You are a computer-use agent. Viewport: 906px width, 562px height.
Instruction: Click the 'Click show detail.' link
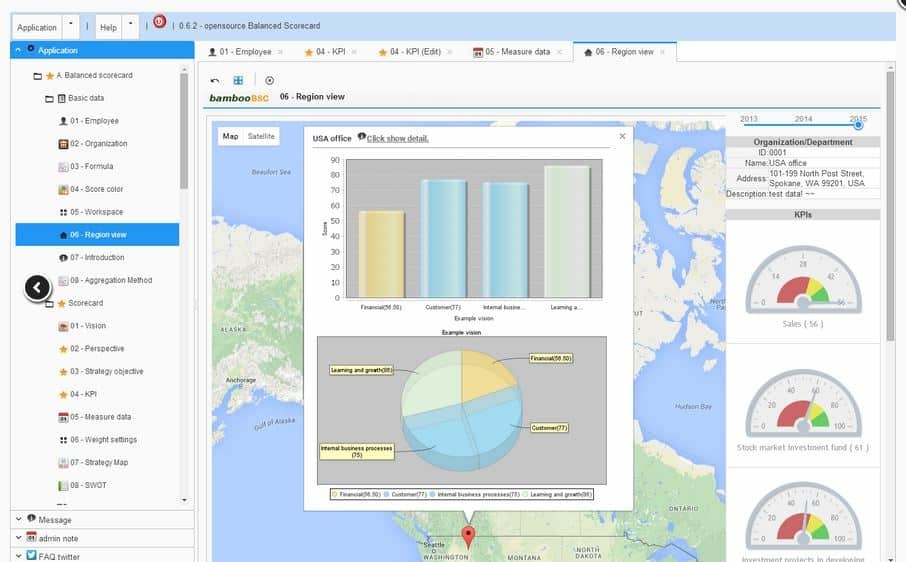397,138
